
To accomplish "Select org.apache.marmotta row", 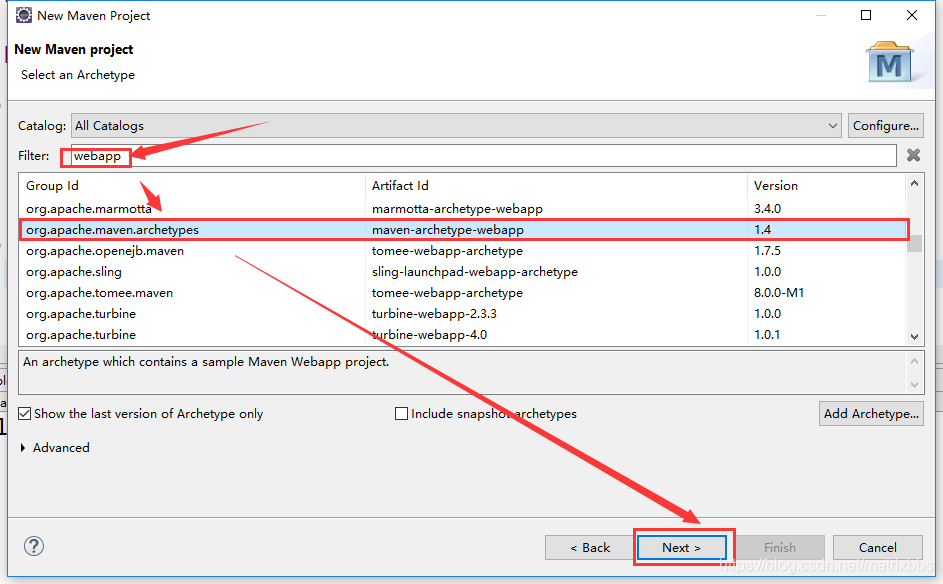I will point(463,209).
